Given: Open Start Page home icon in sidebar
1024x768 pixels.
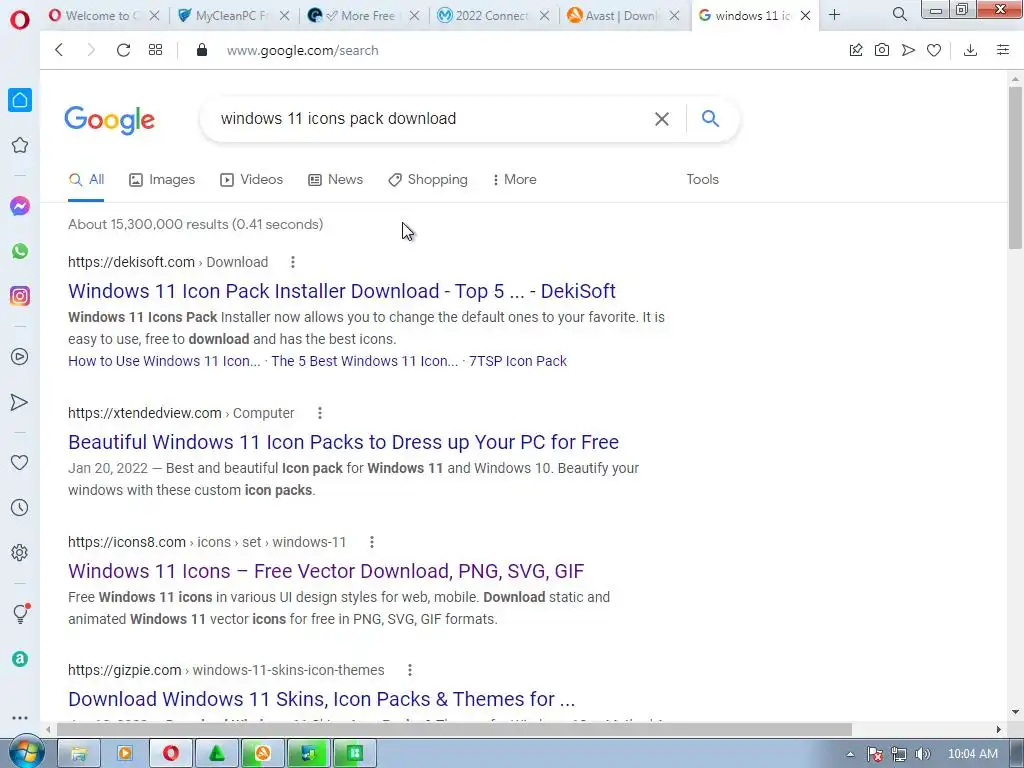Looking at the screenshot, I should 20,100.
